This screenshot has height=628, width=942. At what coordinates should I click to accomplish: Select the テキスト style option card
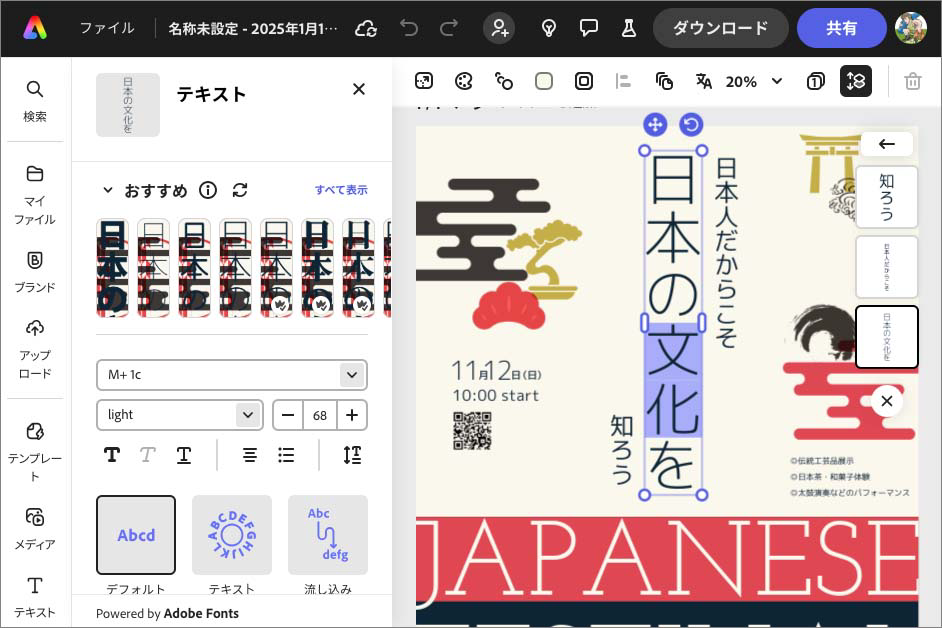231,535
